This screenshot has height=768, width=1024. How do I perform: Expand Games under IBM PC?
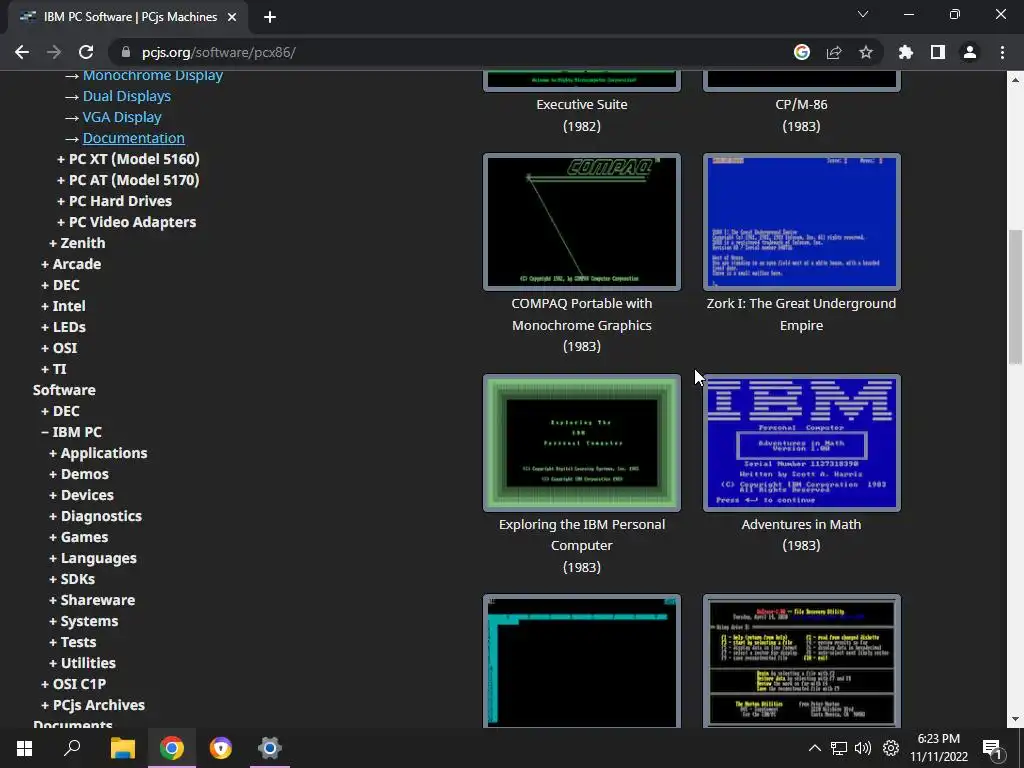[78, 537]
